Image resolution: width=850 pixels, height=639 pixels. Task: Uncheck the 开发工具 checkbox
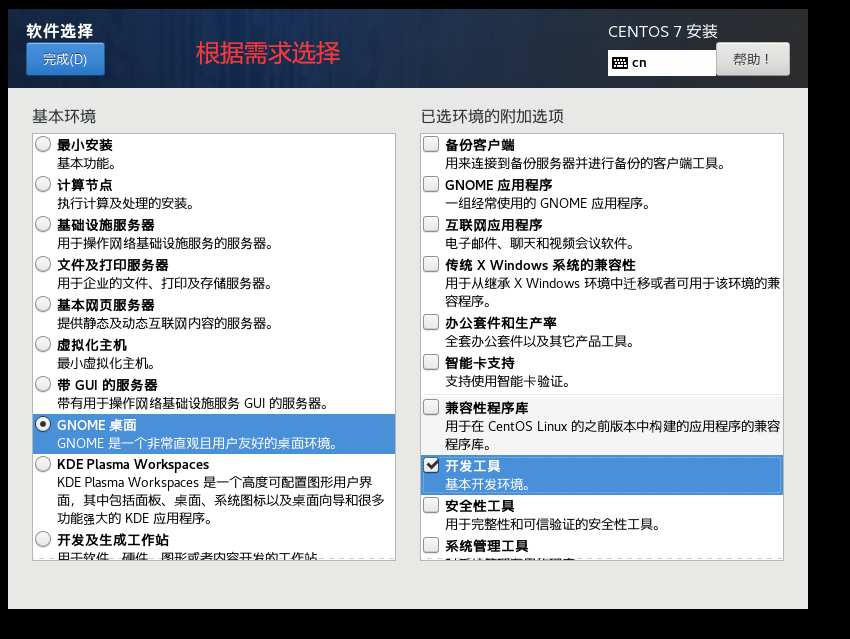pyautogui.click(x=431, y=465)
